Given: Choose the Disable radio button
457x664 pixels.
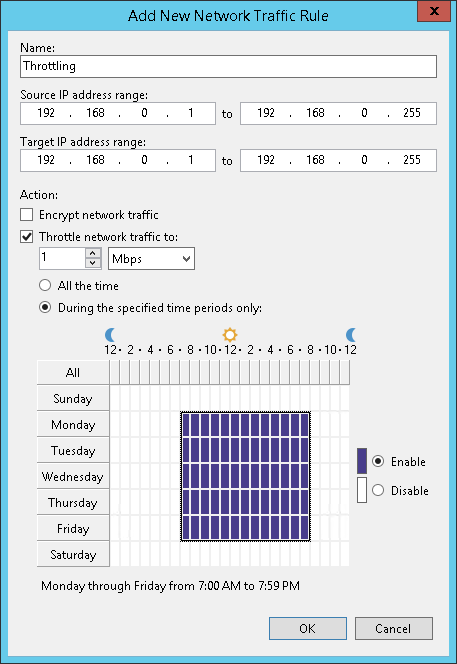Looking at the screenshot, I should (378, 490).
